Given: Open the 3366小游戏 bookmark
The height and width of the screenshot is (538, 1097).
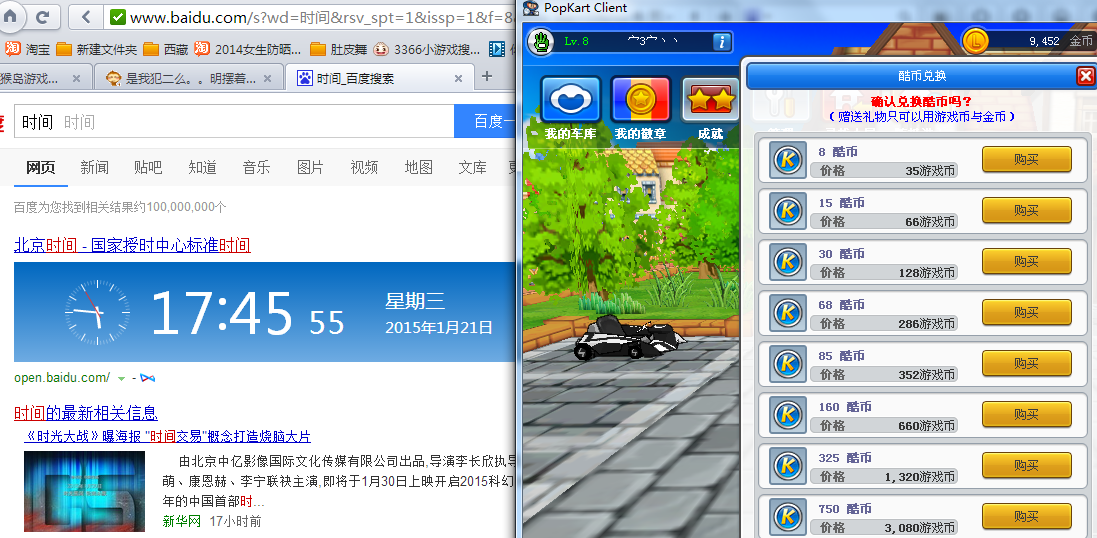Looking at the screenshot, I should tap(427, 49).
